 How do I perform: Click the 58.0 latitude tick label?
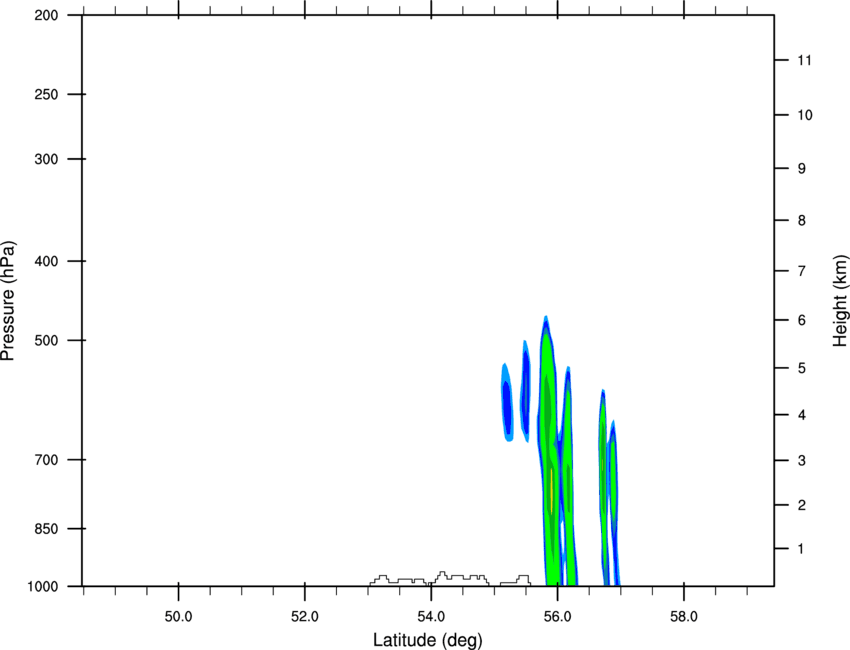[684, 617]
